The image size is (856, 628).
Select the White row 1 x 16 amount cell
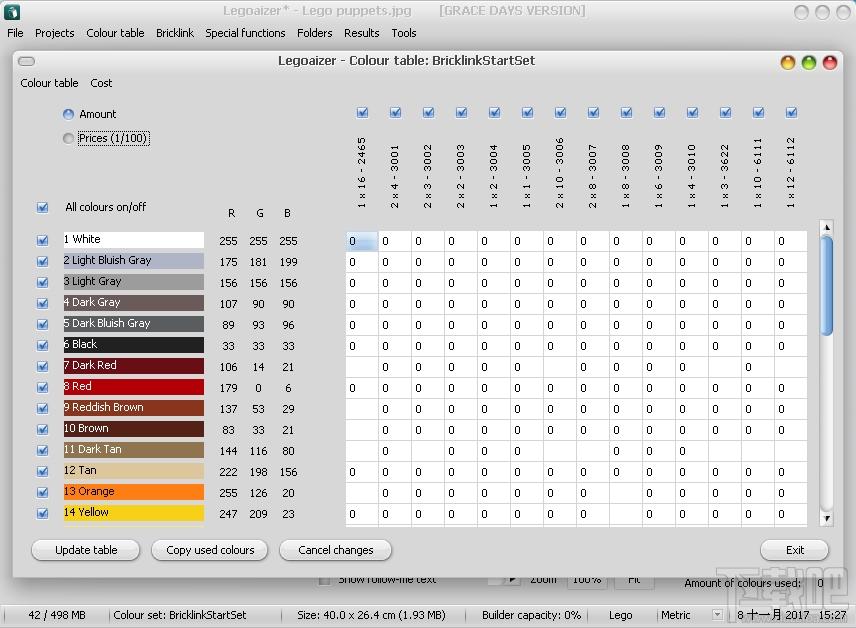coord(362,241)
